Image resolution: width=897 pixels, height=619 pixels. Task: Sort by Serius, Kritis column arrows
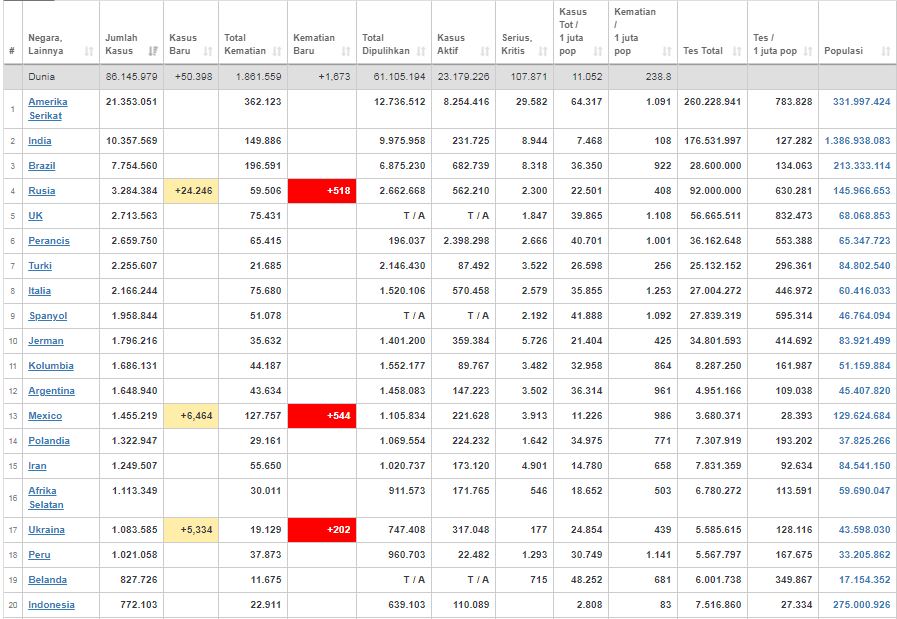coord(542,51)
